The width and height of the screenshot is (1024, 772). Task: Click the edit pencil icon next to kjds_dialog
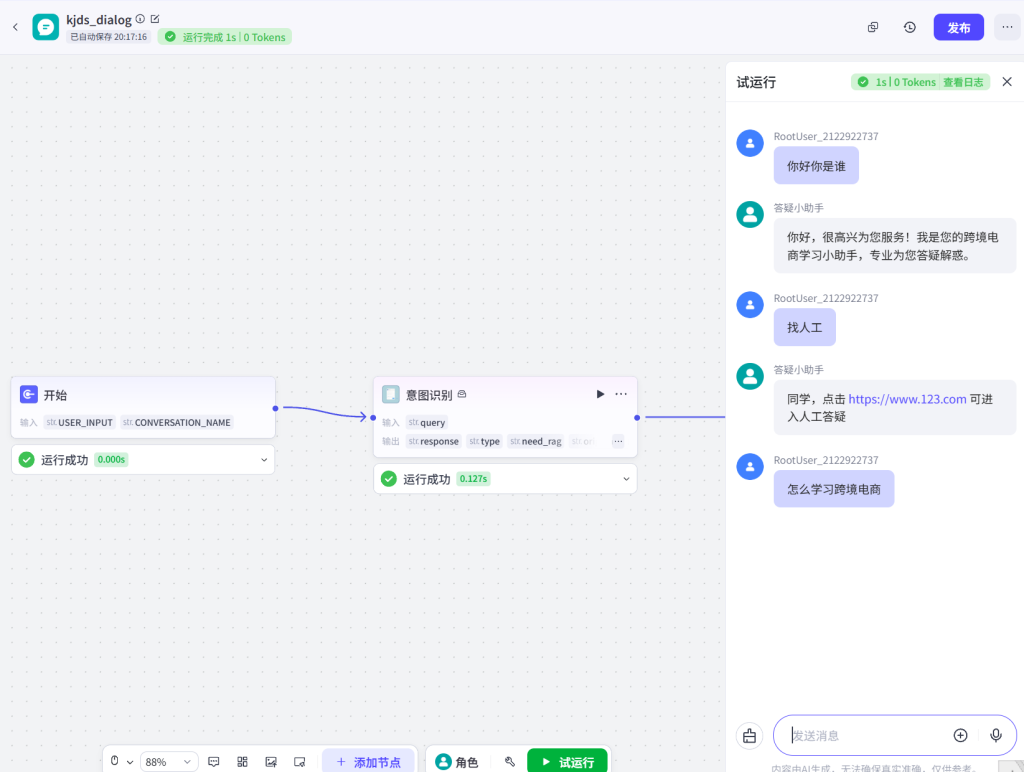pyautogui.click(x=155, y=19)
